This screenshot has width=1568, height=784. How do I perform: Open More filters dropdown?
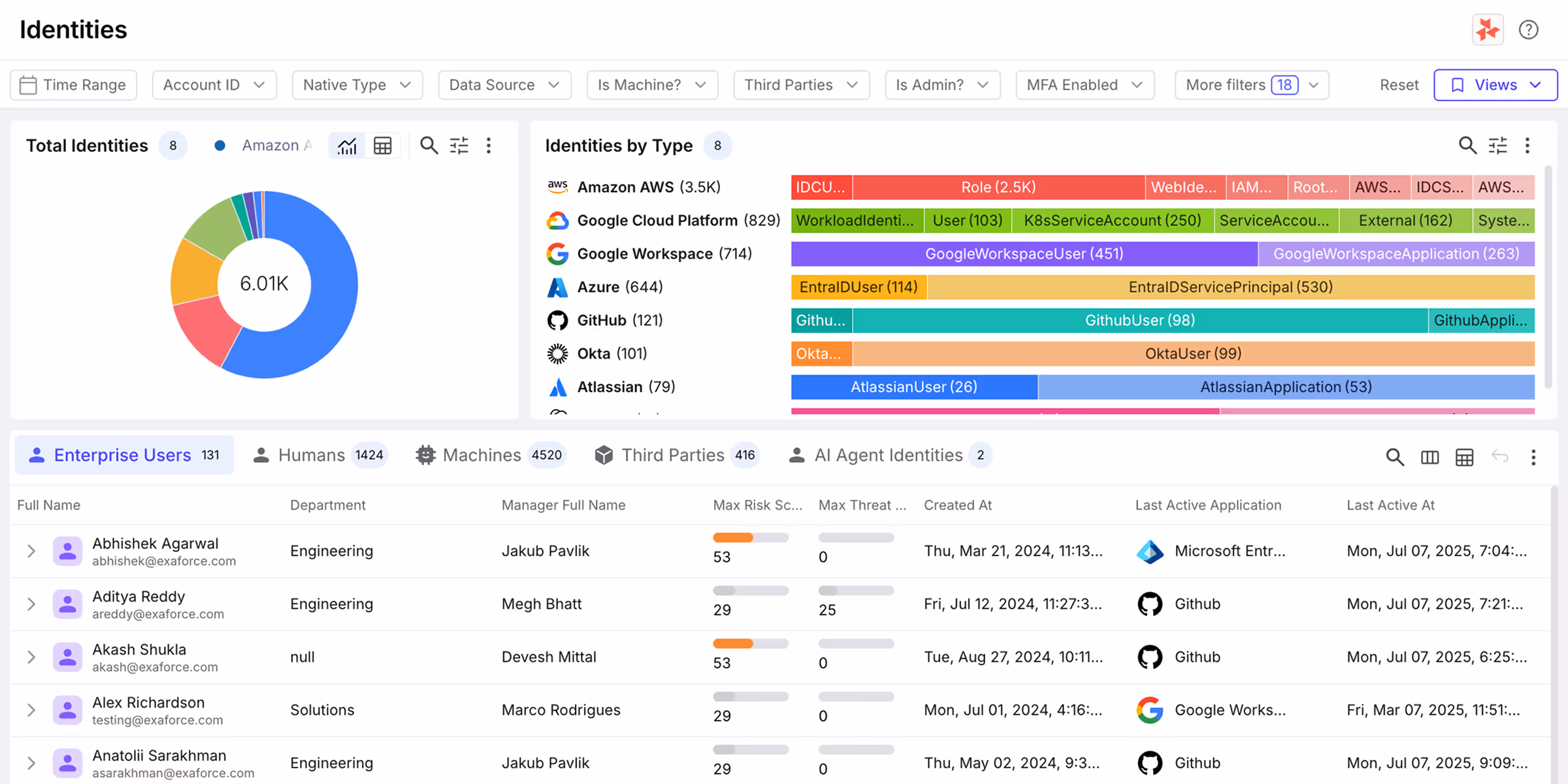tap(1252, 85)
